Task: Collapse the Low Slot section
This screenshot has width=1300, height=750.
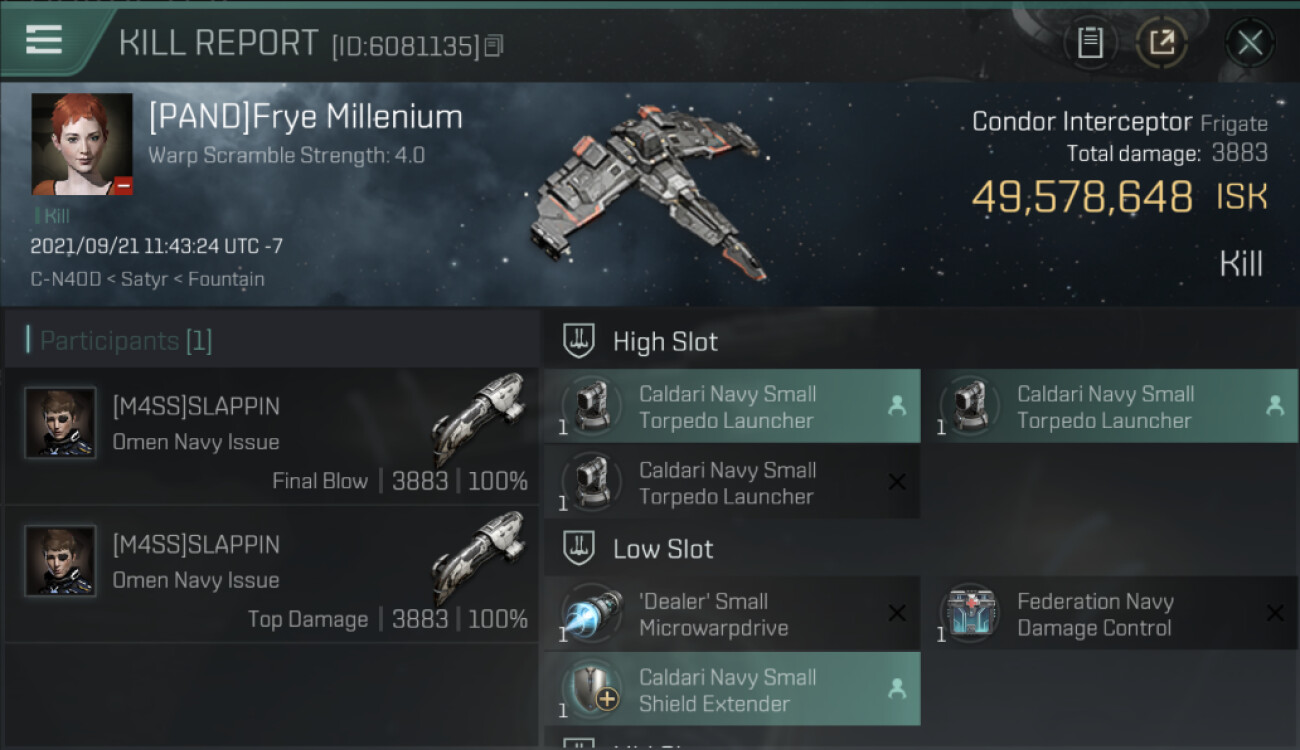Action: click(x=663, y=549)
